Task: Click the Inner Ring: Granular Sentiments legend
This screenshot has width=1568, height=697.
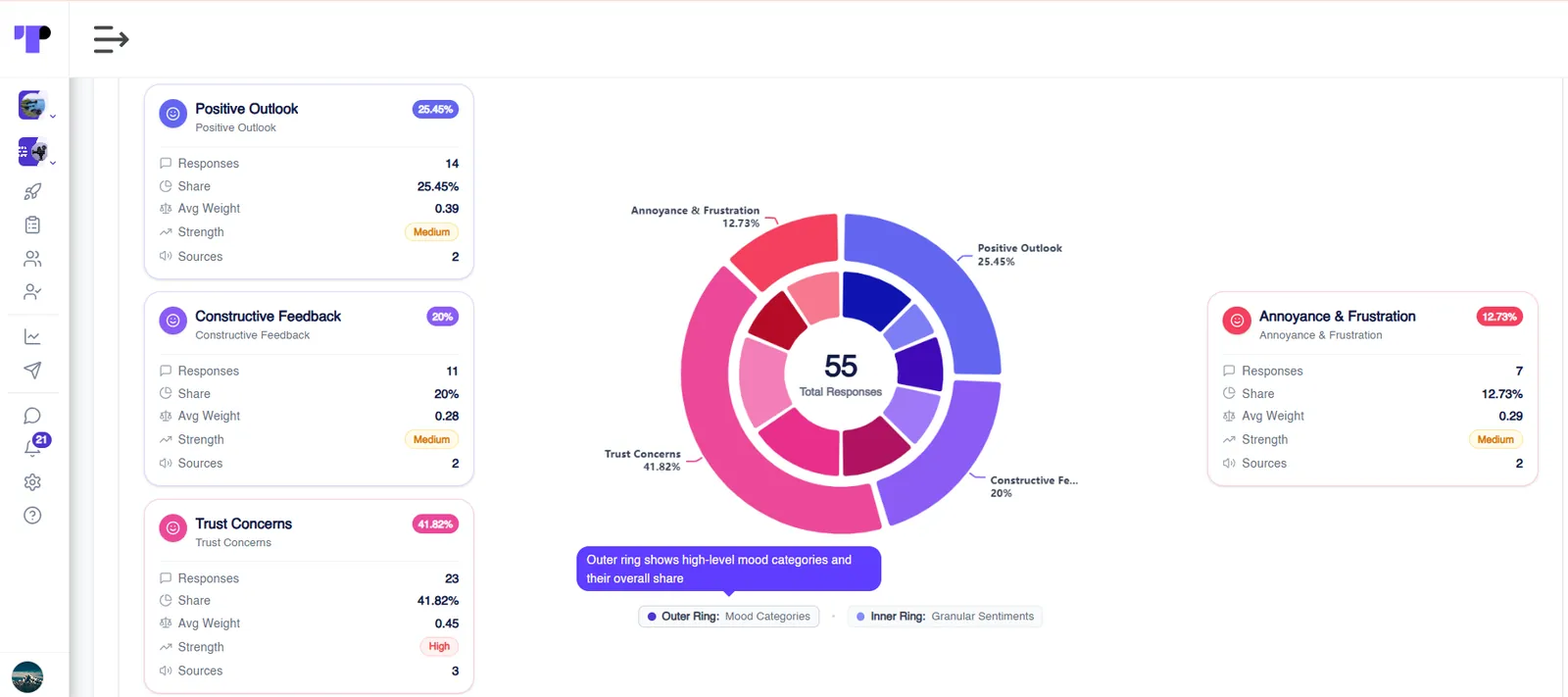Action: tap(946, 617)
